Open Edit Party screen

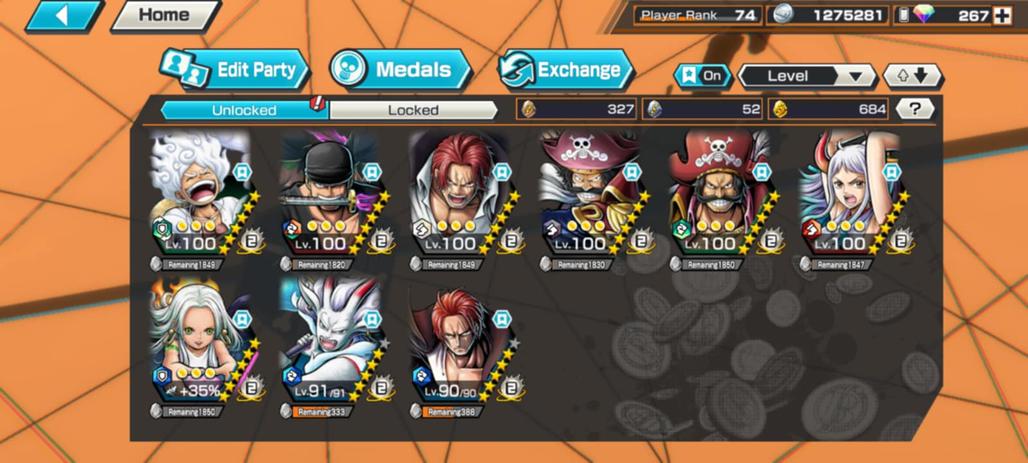point(234,70)
